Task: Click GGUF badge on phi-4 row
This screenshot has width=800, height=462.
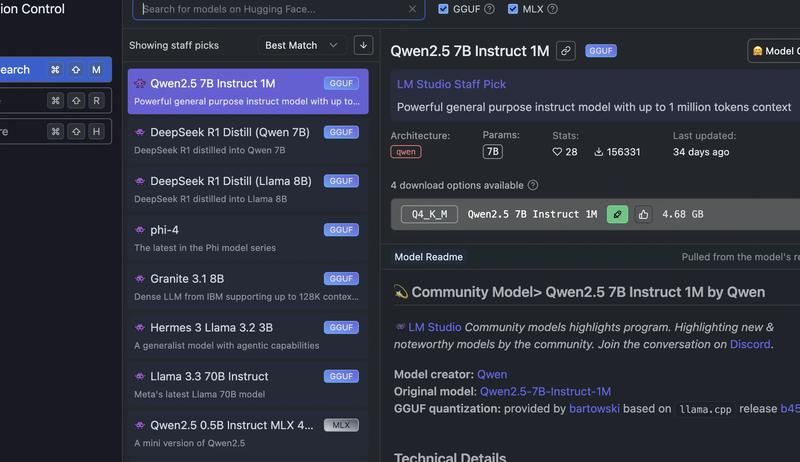Action: (x=341, y=230)
